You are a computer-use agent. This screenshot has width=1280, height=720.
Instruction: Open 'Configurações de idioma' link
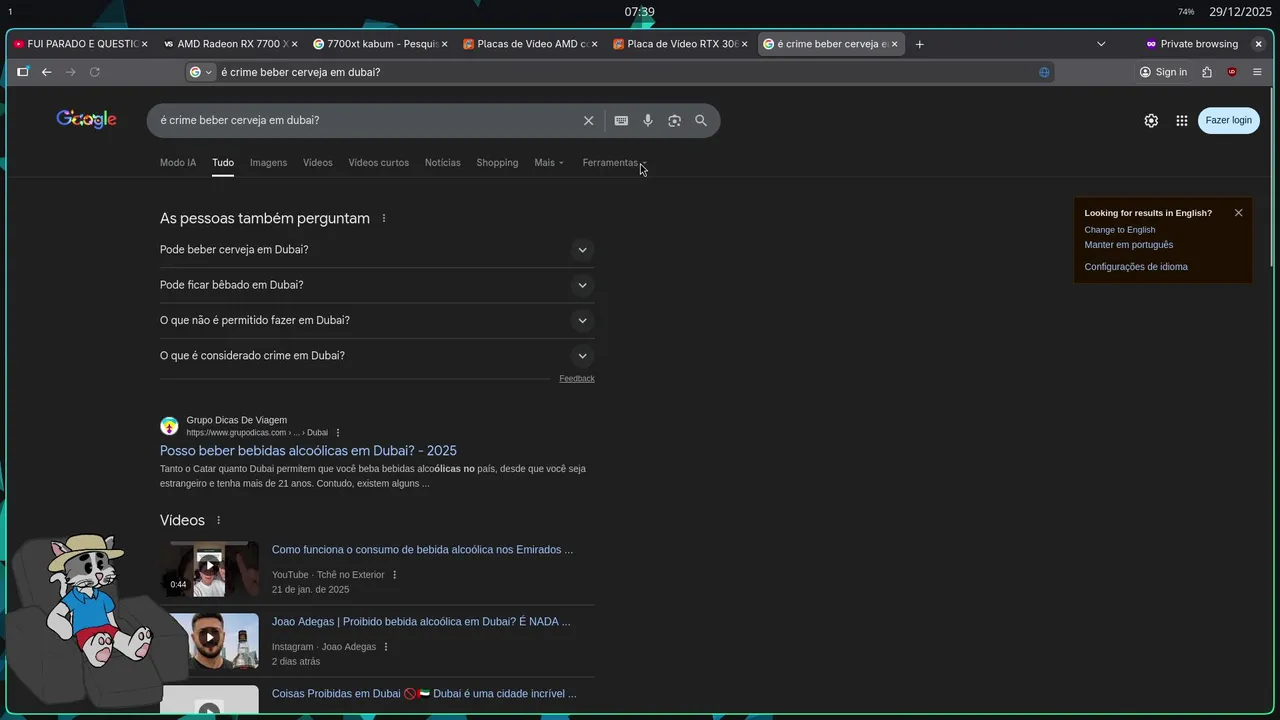1136,267
